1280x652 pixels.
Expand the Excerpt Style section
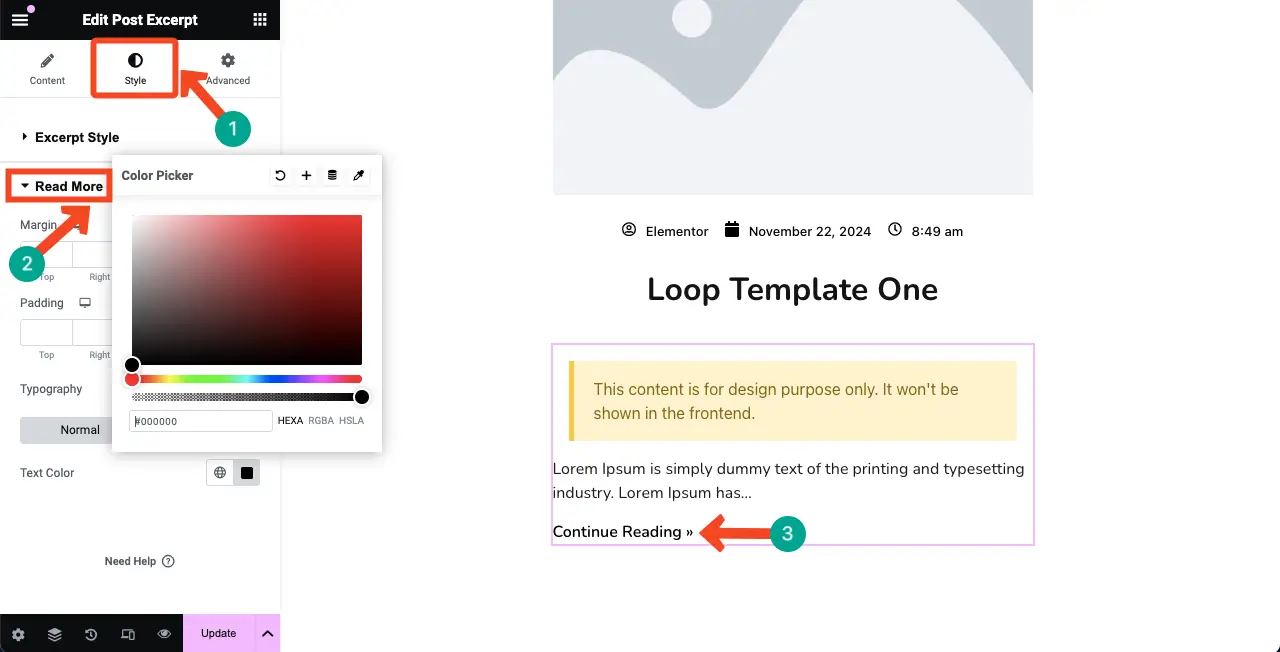coord(77,137)
